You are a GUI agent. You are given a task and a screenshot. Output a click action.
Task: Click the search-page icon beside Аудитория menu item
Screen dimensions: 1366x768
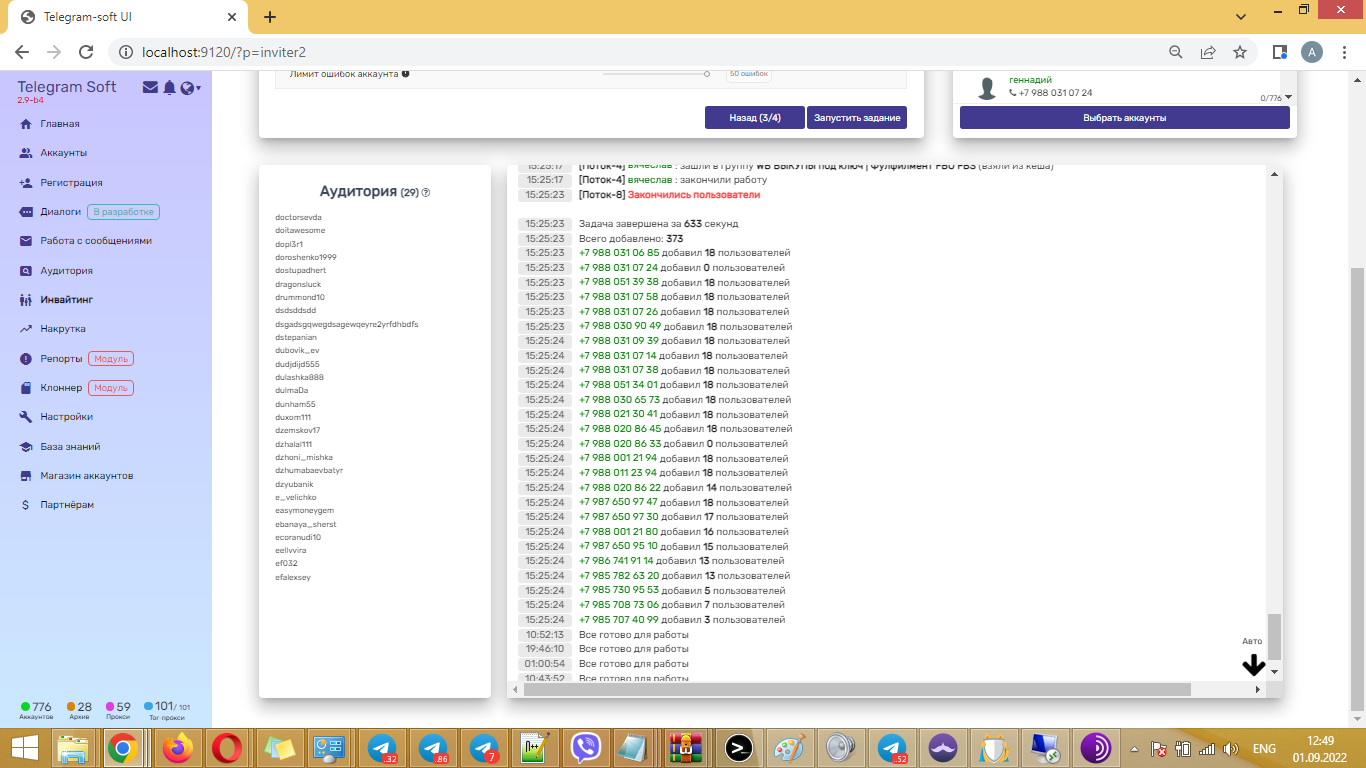[x=26, y=271]
